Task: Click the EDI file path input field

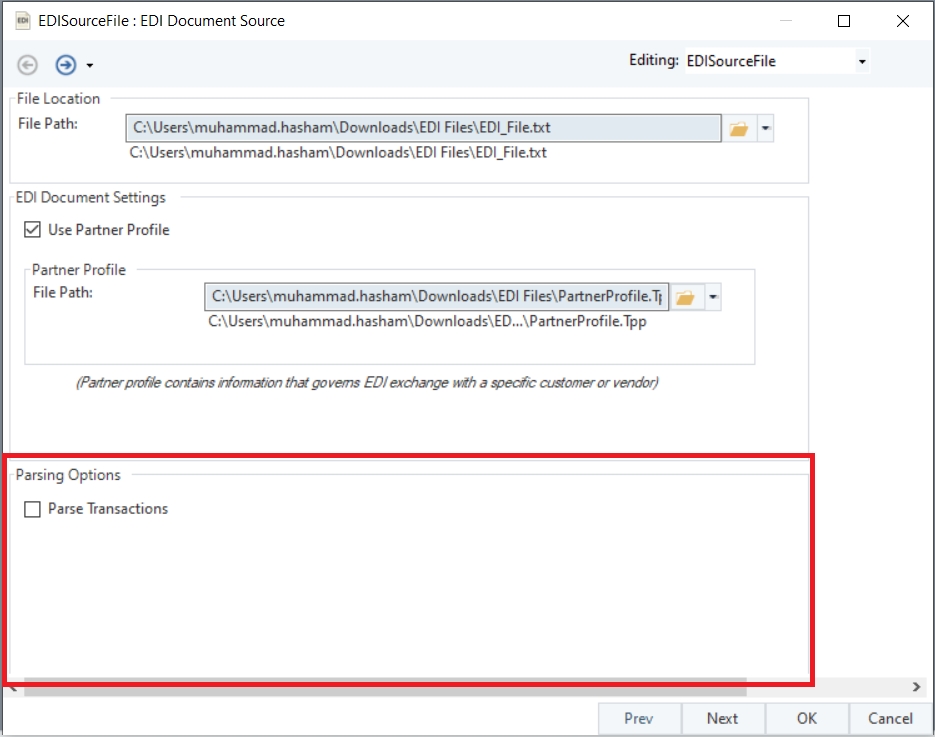Action: (423, 128)
